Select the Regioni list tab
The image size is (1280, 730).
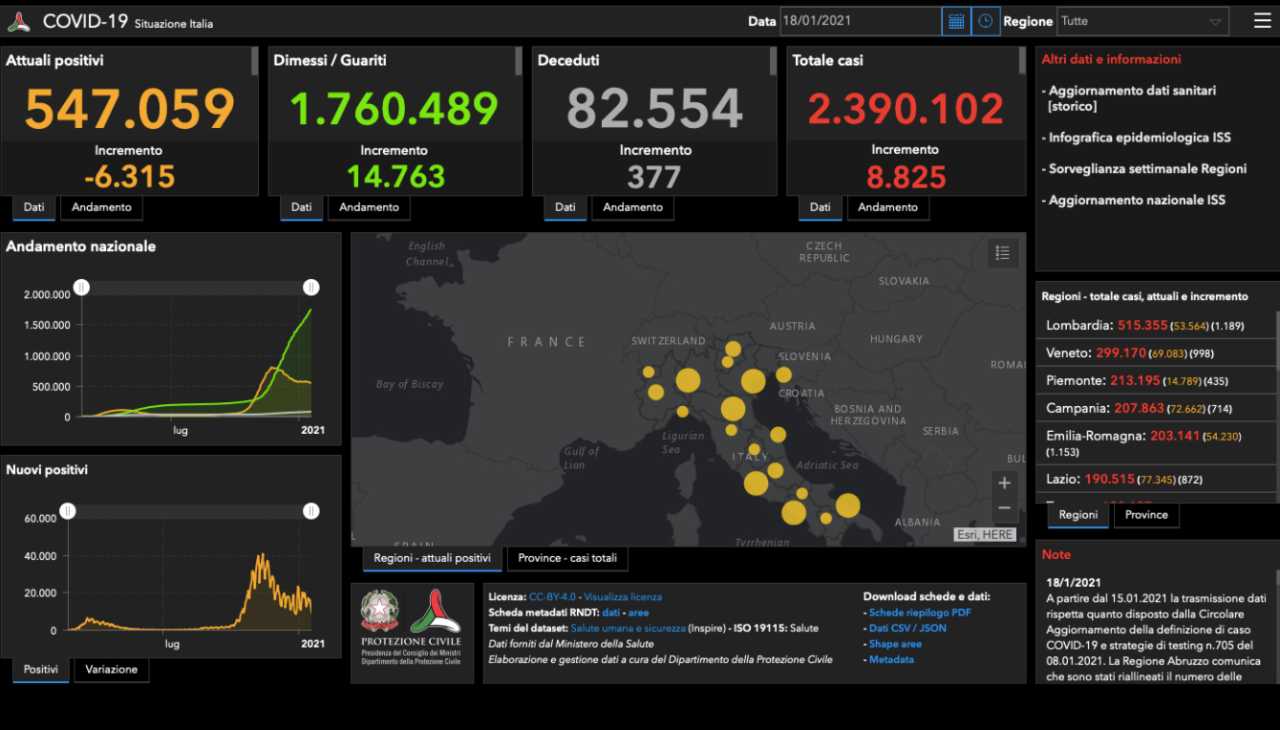pos(1078,515)
